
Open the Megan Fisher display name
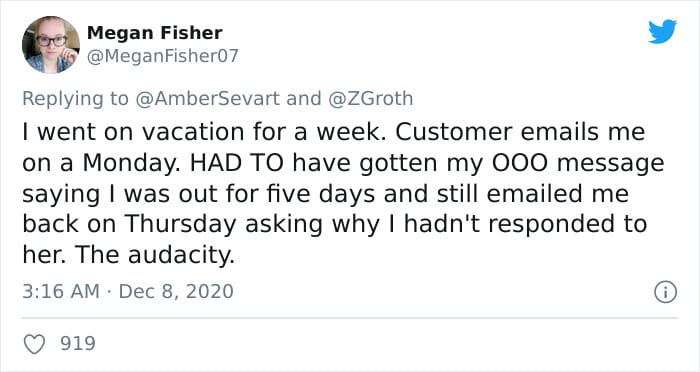[154, 33]
